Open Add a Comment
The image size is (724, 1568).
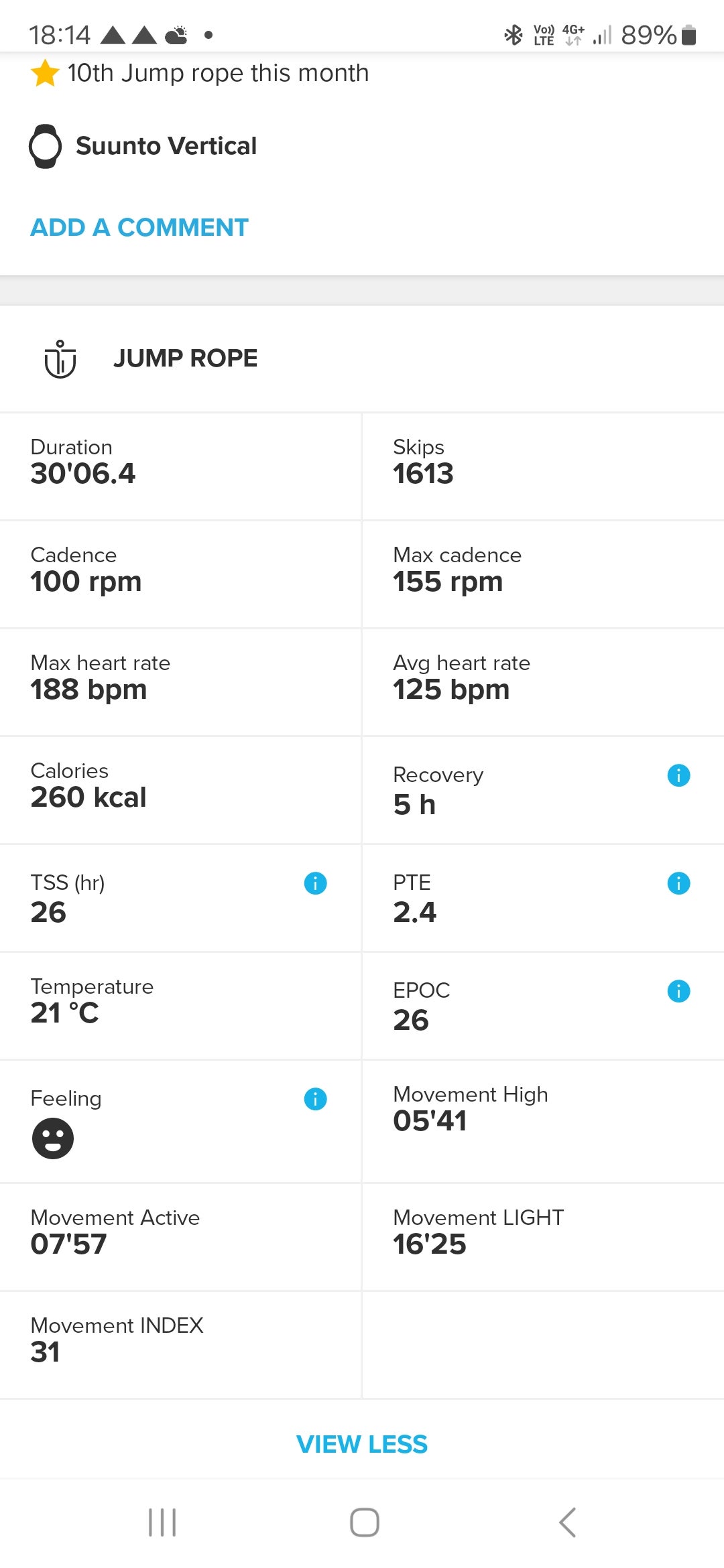tap(139, 228)
